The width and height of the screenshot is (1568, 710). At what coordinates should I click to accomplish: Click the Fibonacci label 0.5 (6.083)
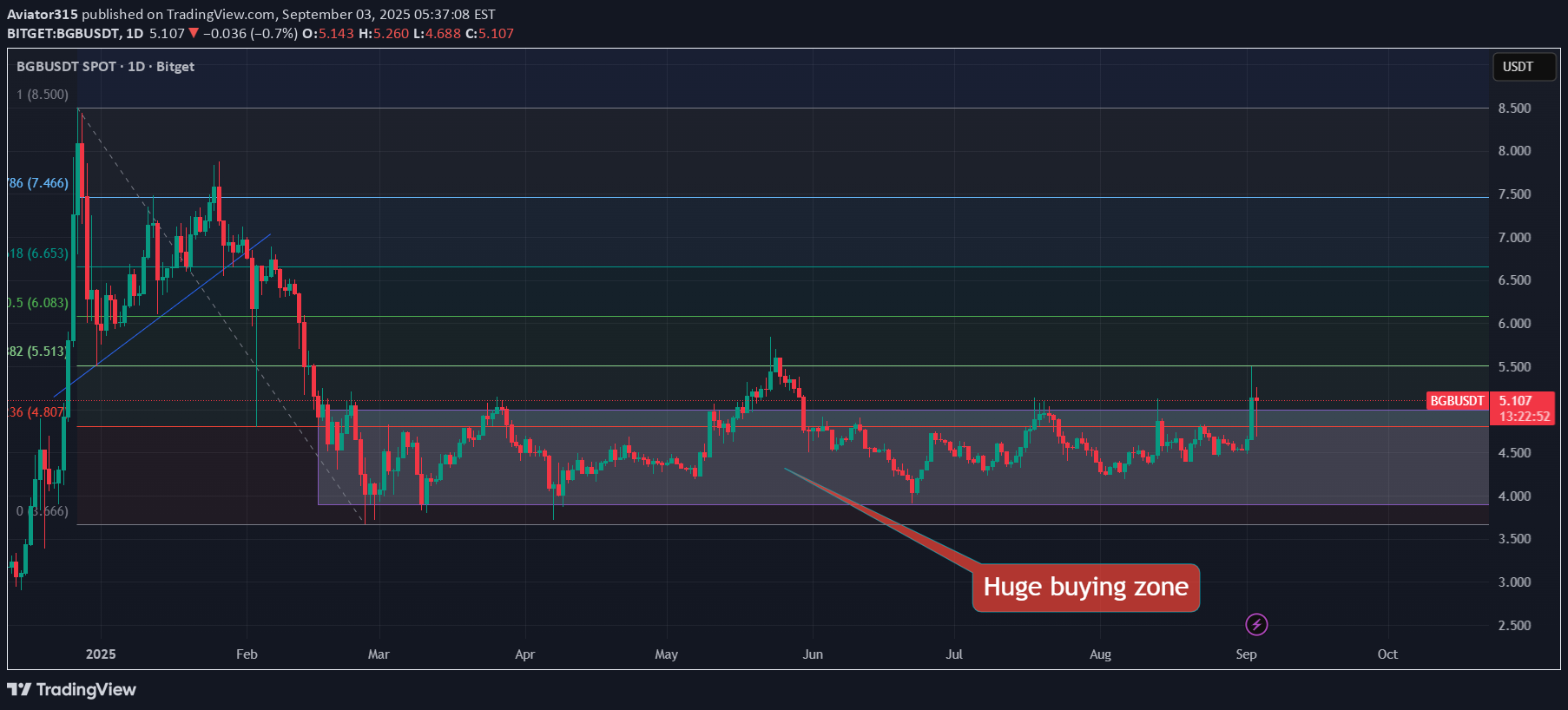click(x=38, y=303)
